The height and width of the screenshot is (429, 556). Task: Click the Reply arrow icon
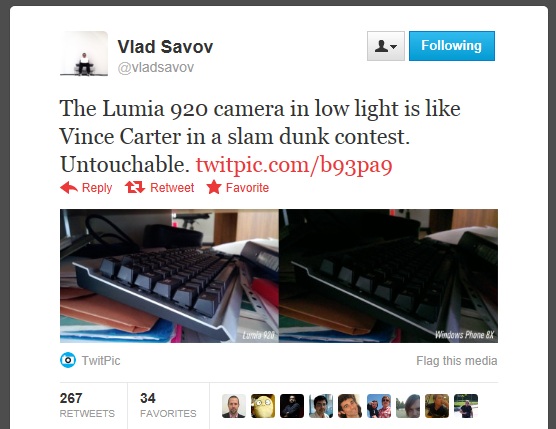[69, 188]
